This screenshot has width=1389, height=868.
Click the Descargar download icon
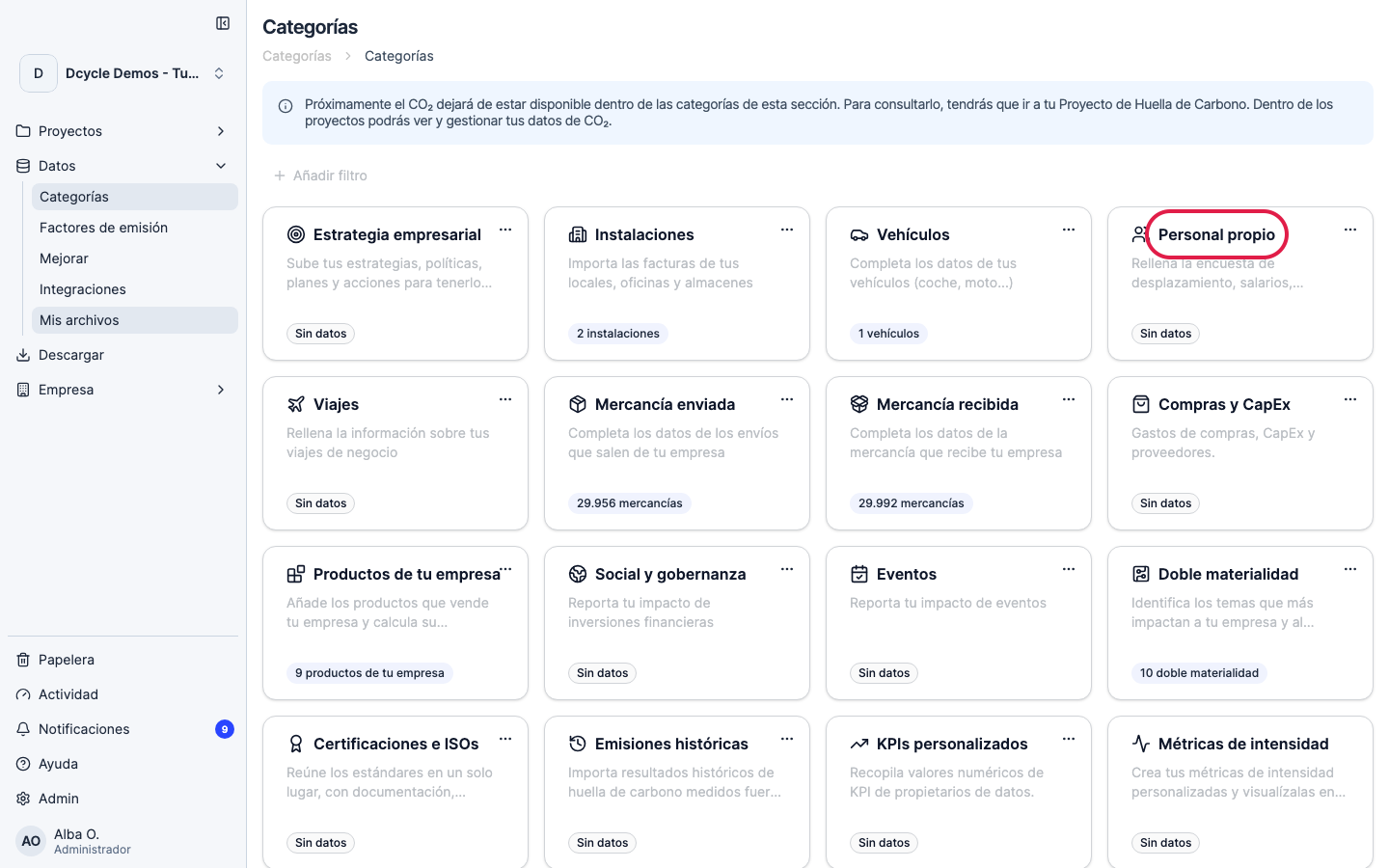click(x=23, y=355)
